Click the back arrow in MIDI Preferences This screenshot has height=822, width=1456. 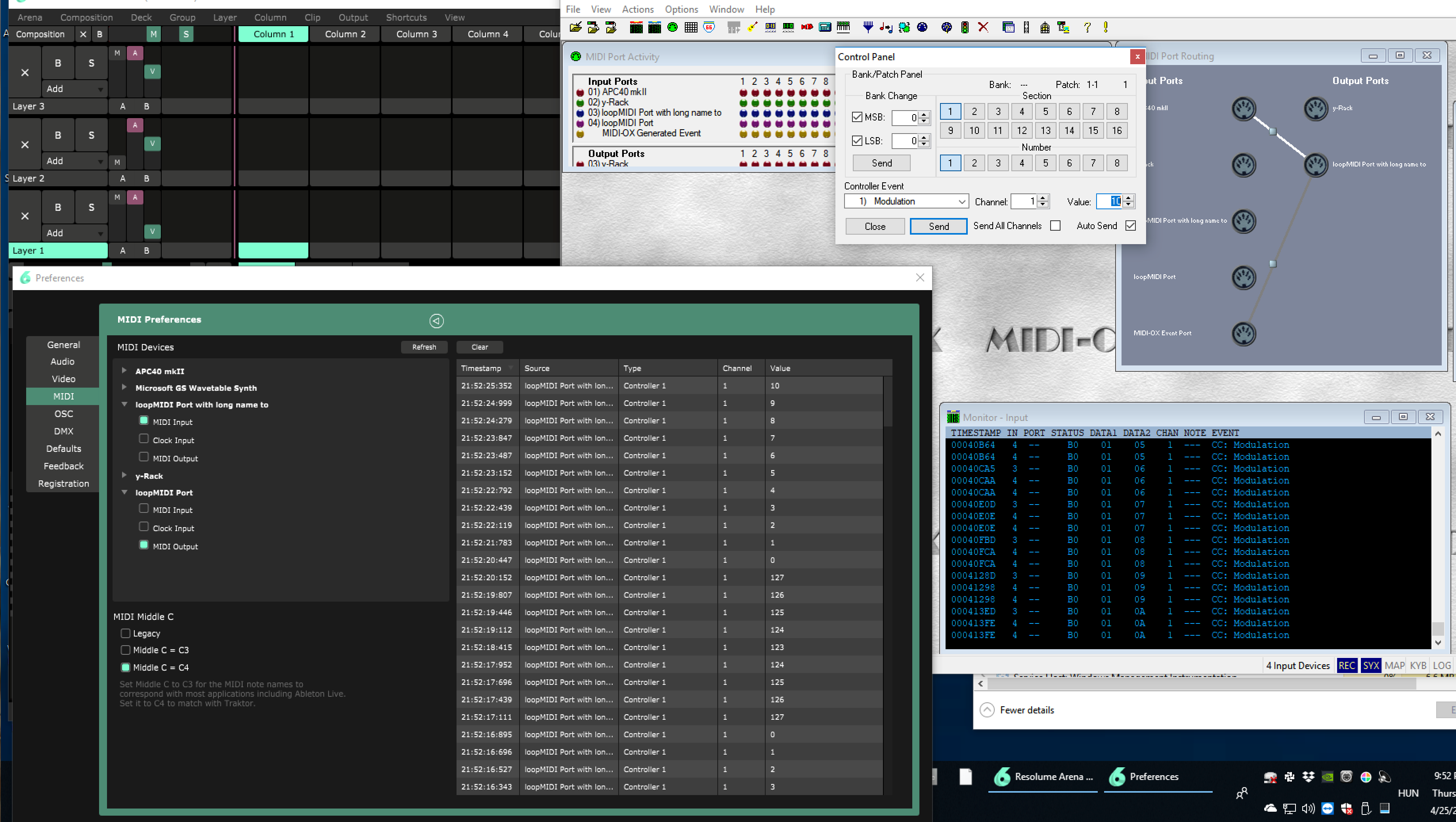click(436, 321)
